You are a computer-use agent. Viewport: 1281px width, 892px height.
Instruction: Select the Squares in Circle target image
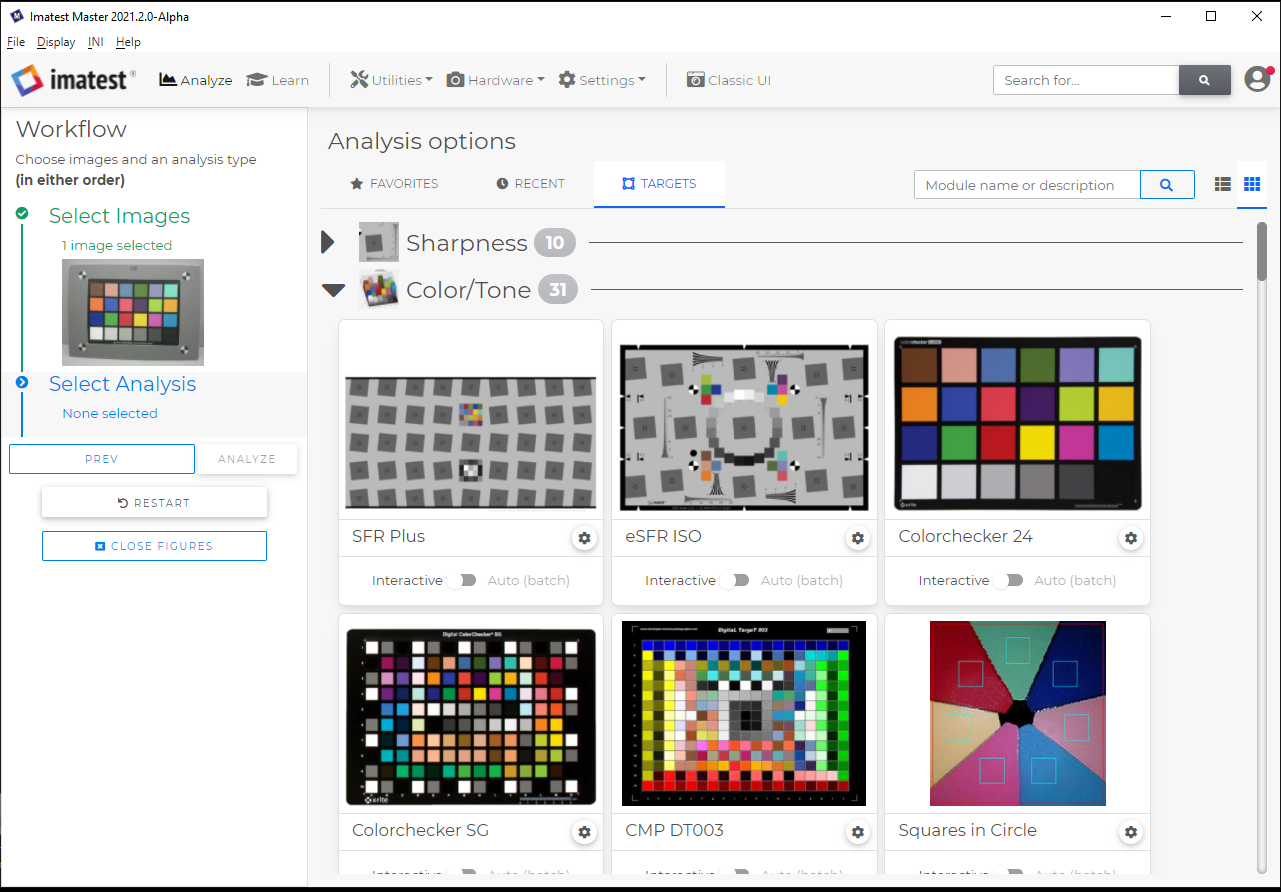click(x=1017, y=713)
